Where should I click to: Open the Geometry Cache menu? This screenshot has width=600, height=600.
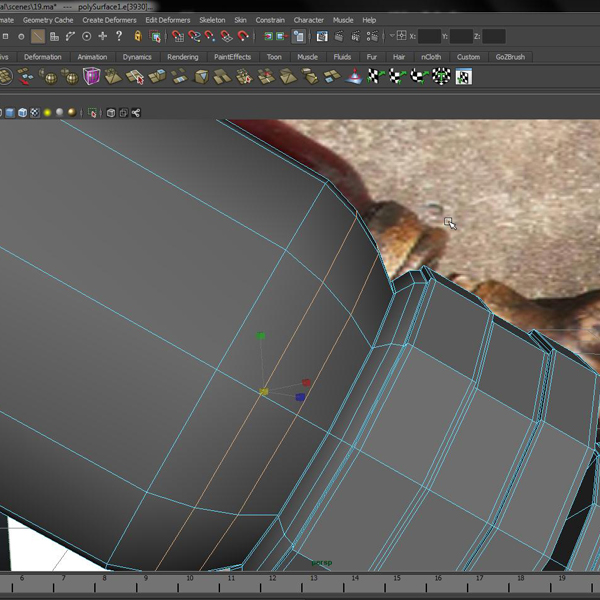[x=48, y=20]
